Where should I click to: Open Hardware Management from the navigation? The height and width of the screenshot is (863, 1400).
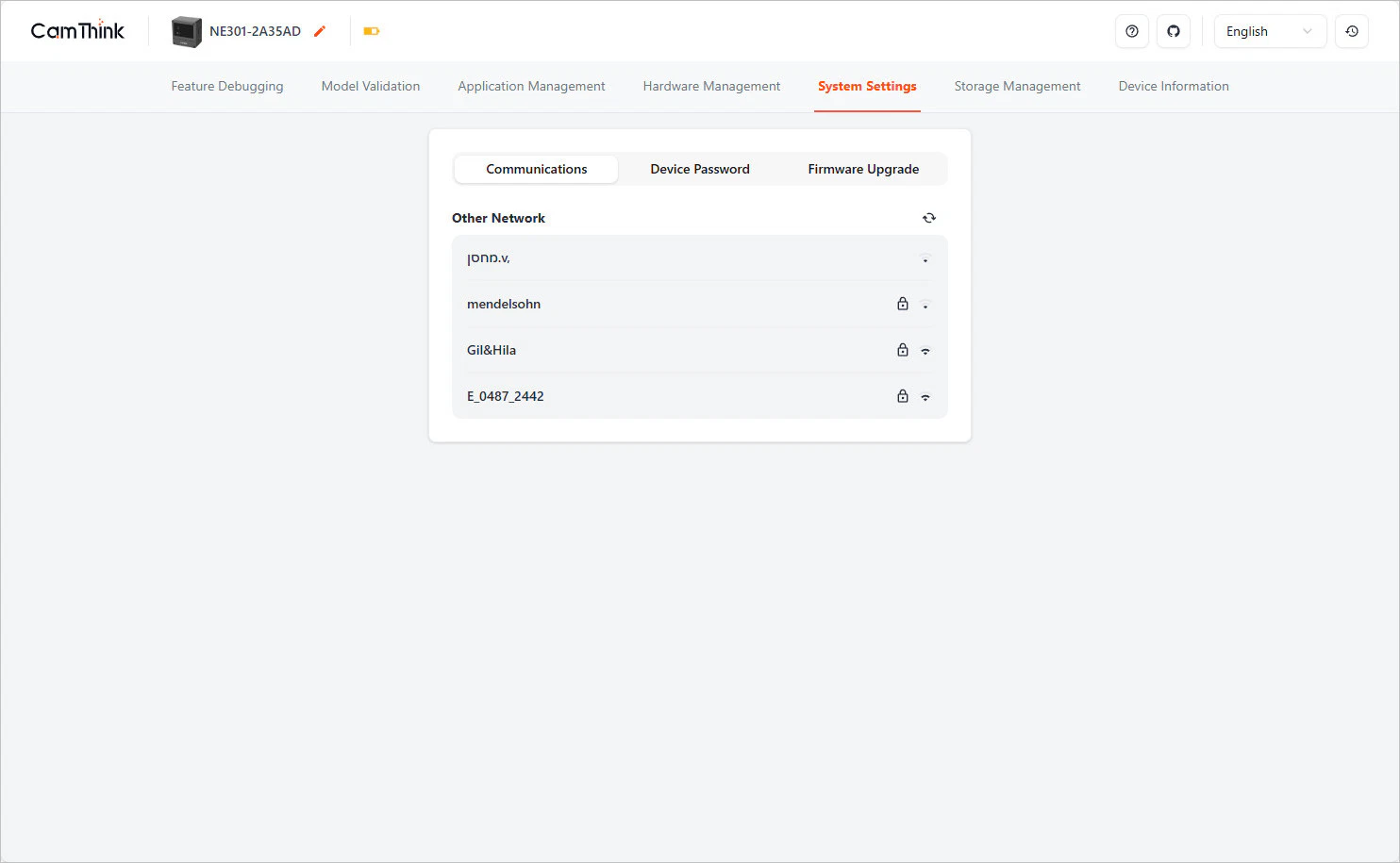[x=711, y=86]
